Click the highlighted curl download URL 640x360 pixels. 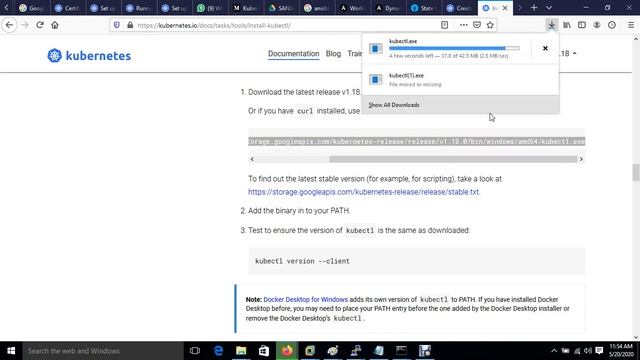416,141
